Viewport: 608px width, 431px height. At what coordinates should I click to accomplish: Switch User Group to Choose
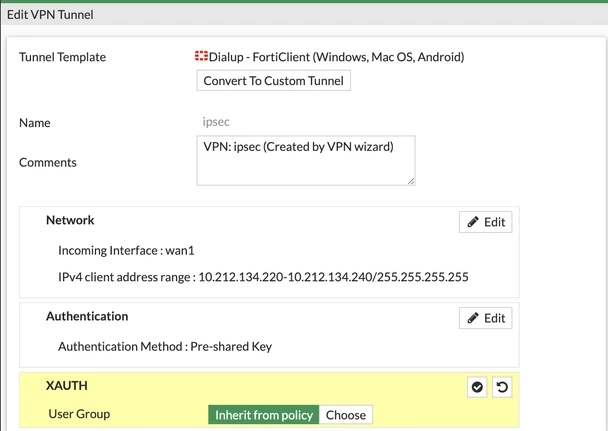(346, 415)
